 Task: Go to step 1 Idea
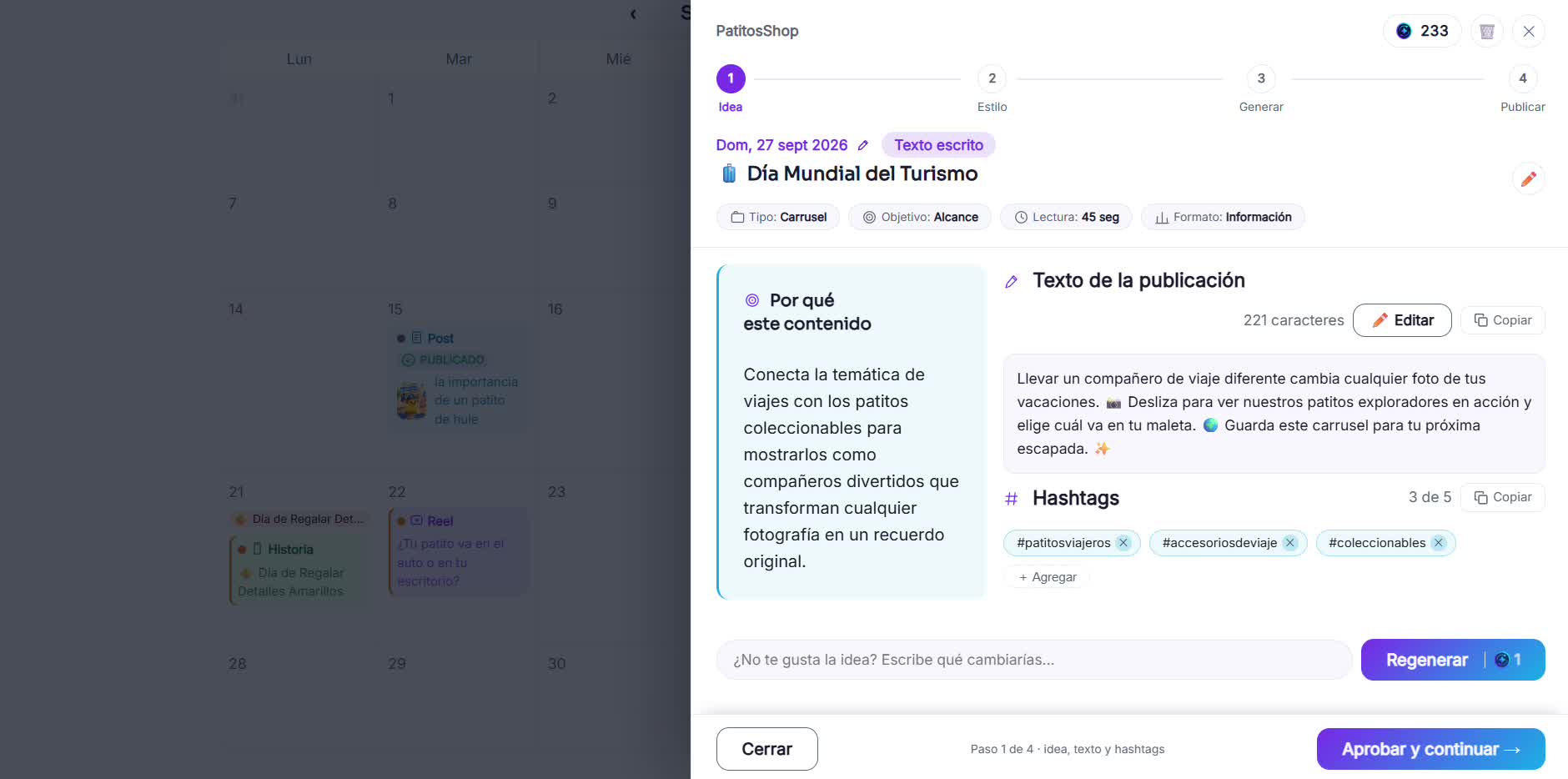click(x=731, y=88)
